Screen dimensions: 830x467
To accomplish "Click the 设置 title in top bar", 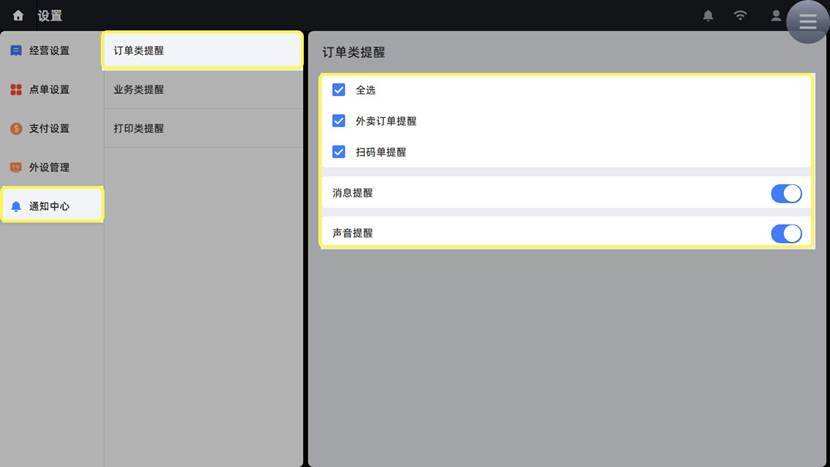I will [x=50, y=16].
